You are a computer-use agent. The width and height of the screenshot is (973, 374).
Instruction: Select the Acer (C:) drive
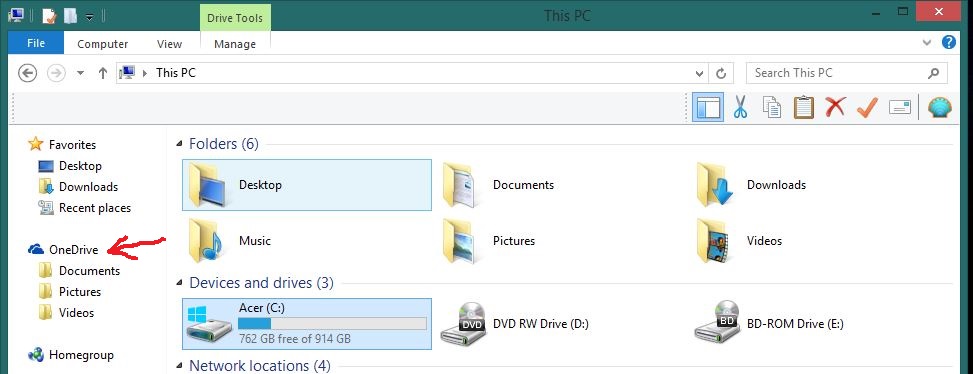coord(307,323)
